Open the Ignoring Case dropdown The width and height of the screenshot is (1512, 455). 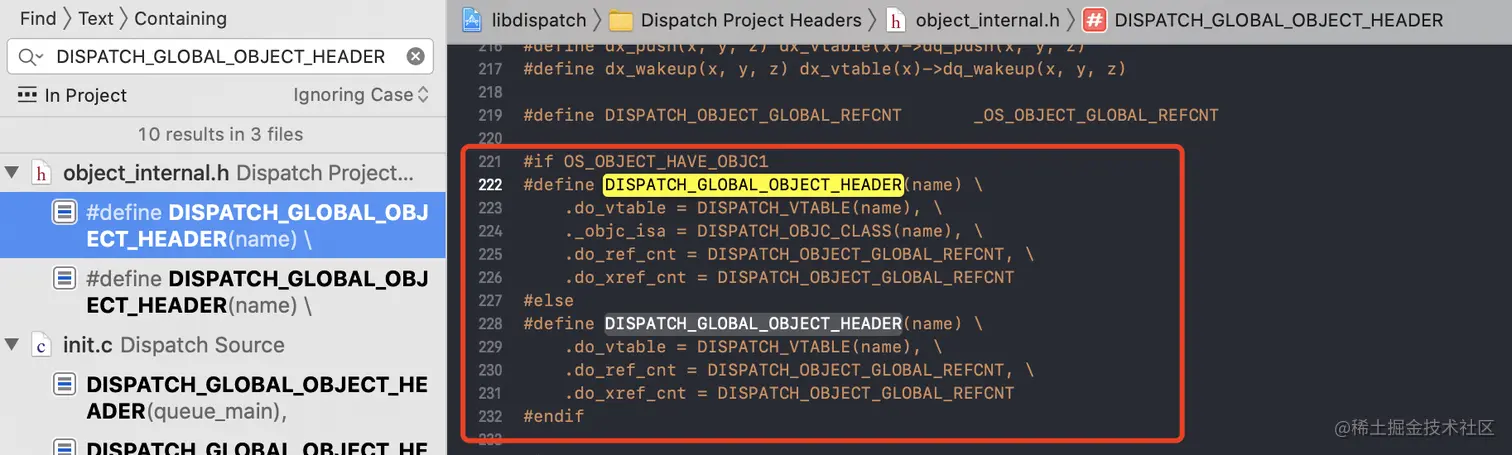pyautogui.click(x=361, y=95)
